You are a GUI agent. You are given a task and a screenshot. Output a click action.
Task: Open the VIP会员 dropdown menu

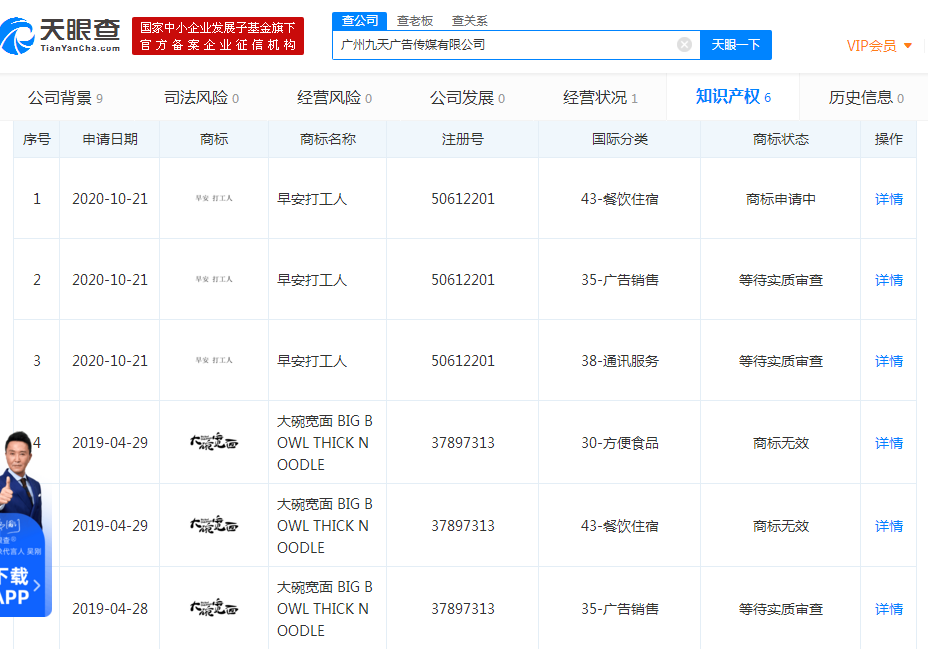[x=879, y=46]
